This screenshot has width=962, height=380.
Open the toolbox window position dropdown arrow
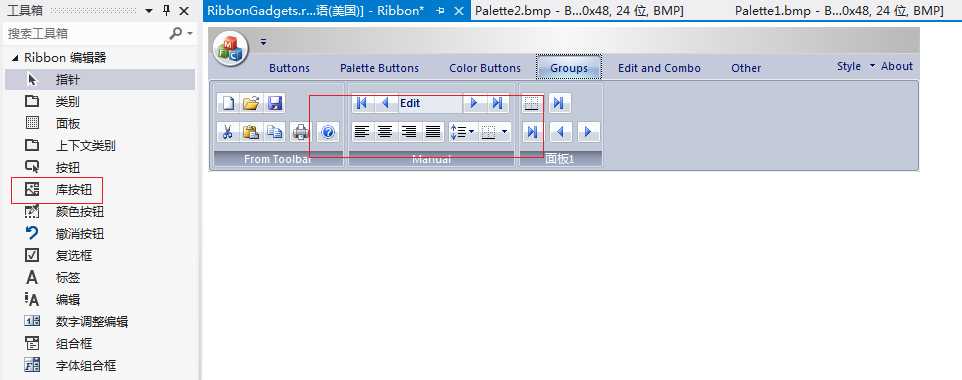pyautogui.click(x=149, y=11)
